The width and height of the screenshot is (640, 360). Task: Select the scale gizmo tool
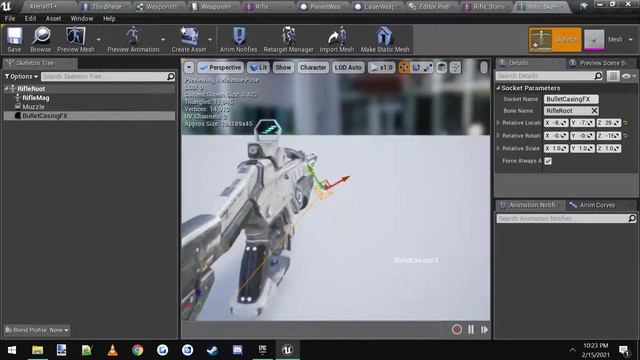coord(427,68)
